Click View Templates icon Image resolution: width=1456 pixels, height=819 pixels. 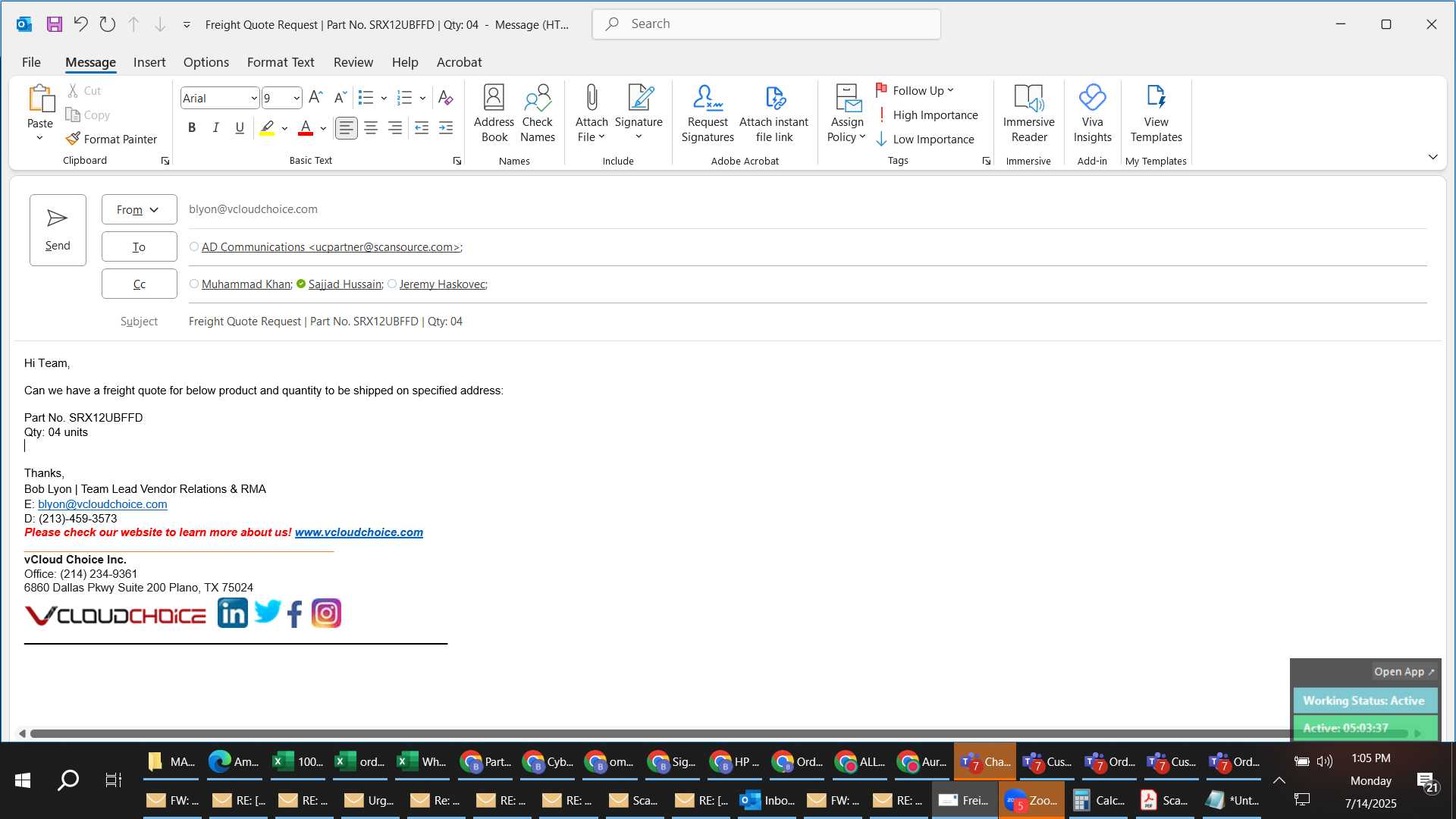coord(1156,114)
